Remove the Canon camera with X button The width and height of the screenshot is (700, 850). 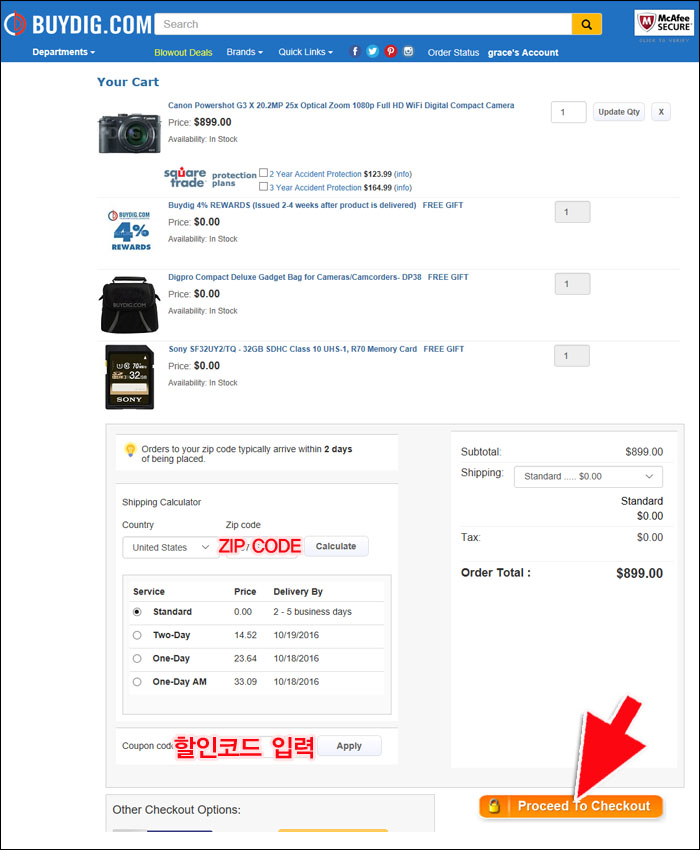pyautogui.click(x=660, y=112)
